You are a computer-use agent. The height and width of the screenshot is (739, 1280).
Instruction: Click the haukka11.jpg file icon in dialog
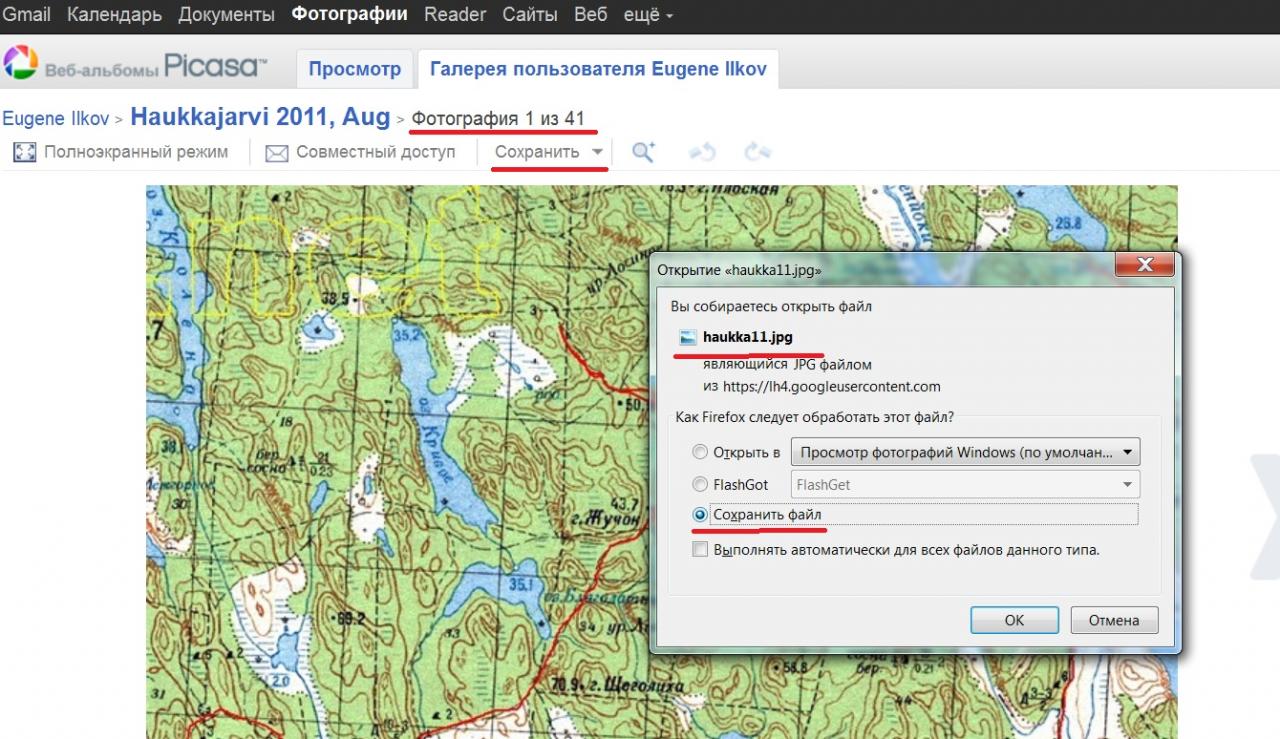pyautogui.click(x=687, y=338)
